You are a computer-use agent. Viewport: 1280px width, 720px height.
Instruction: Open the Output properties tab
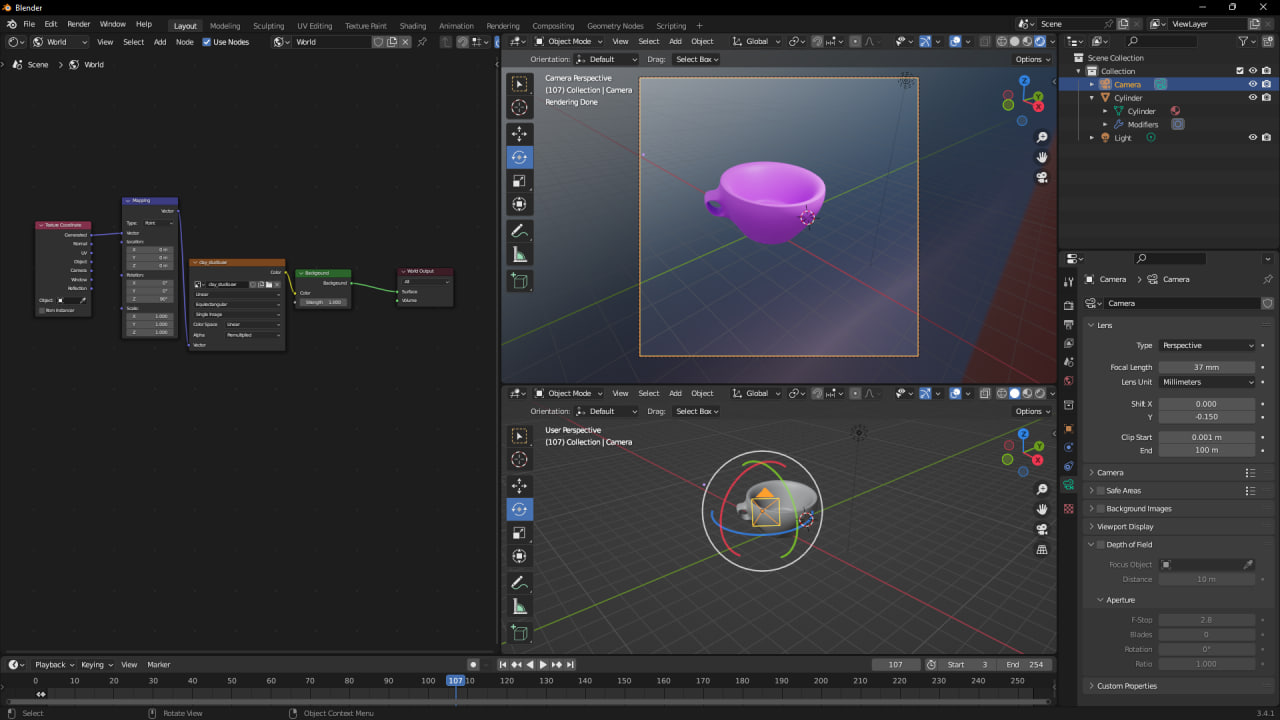1069,325
